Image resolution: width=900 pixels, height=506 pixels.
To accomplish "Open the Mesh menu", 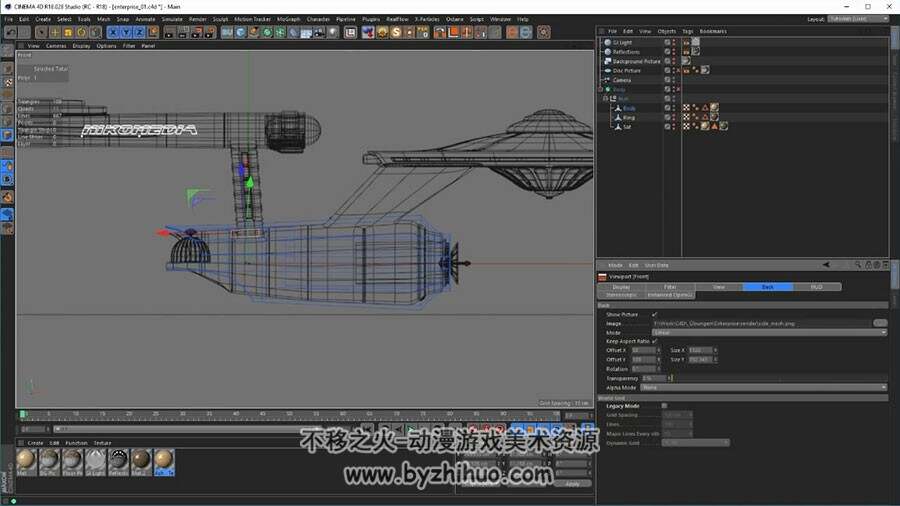I will pyautogui.click(x=103, y=19).
